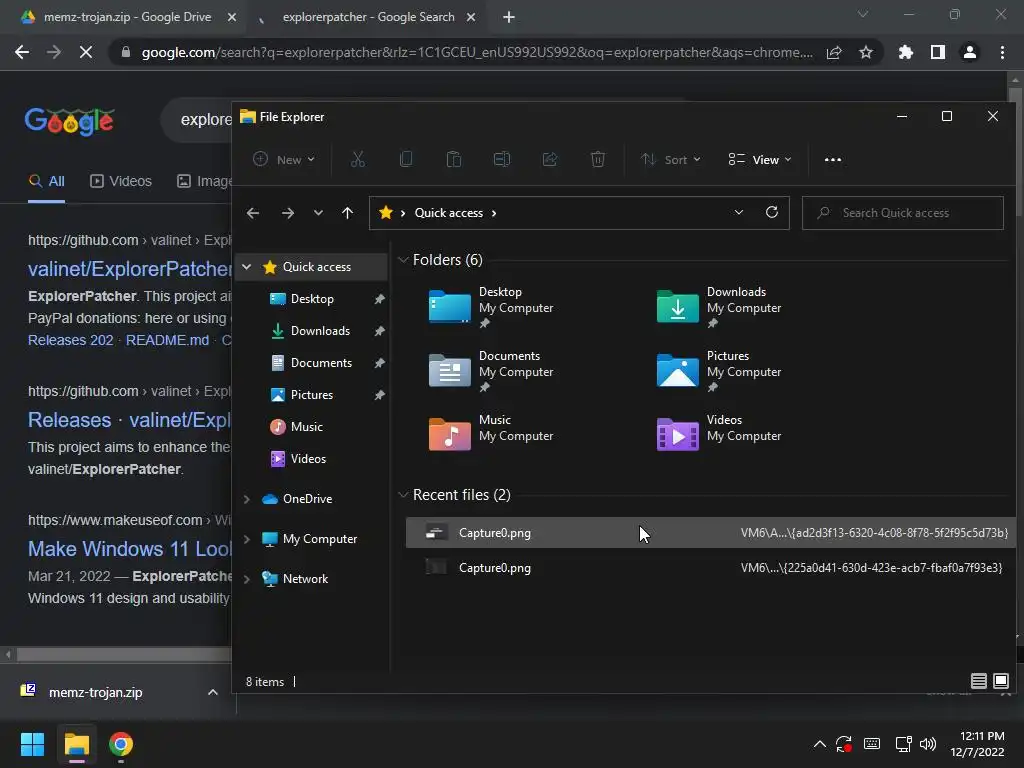Image resolution: width=1024 pixels, height=768 pixels.
Task: Collapse the Recent files (2) group
Action: coord(403,495)
